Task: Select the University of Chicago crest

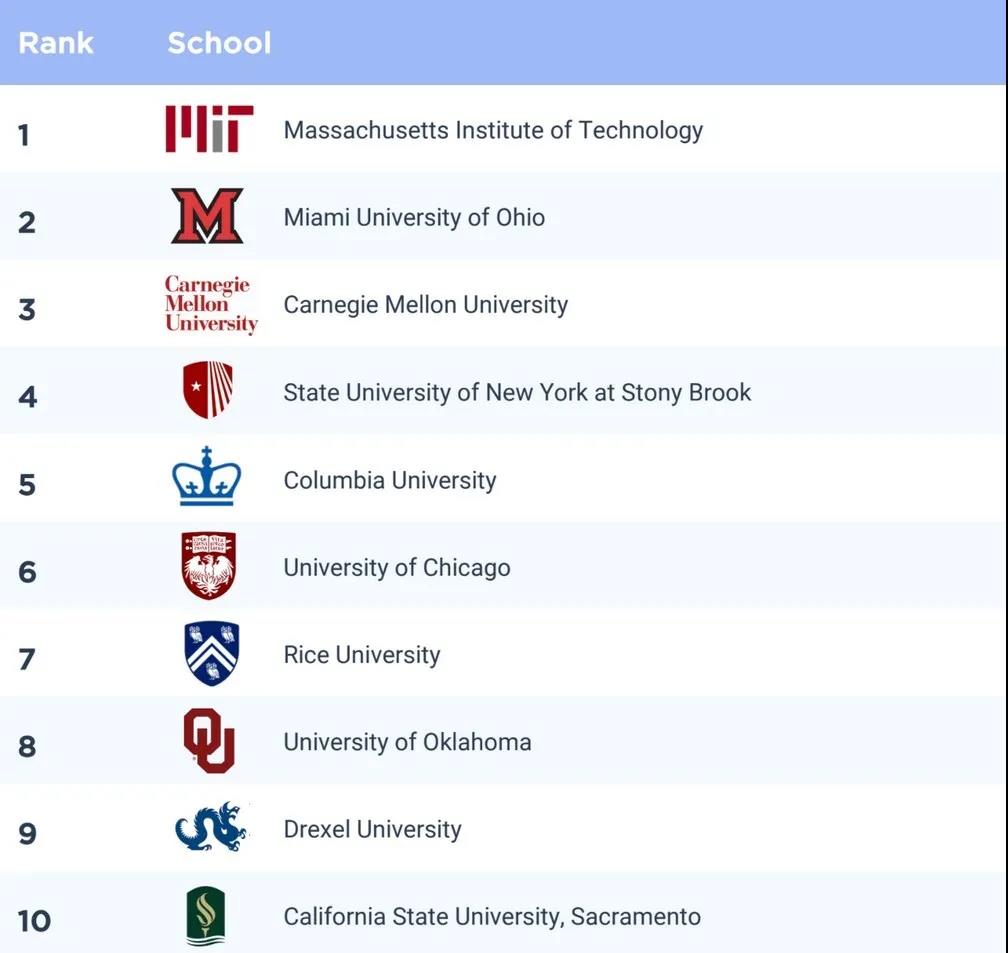Action: (x=208, y=566)
